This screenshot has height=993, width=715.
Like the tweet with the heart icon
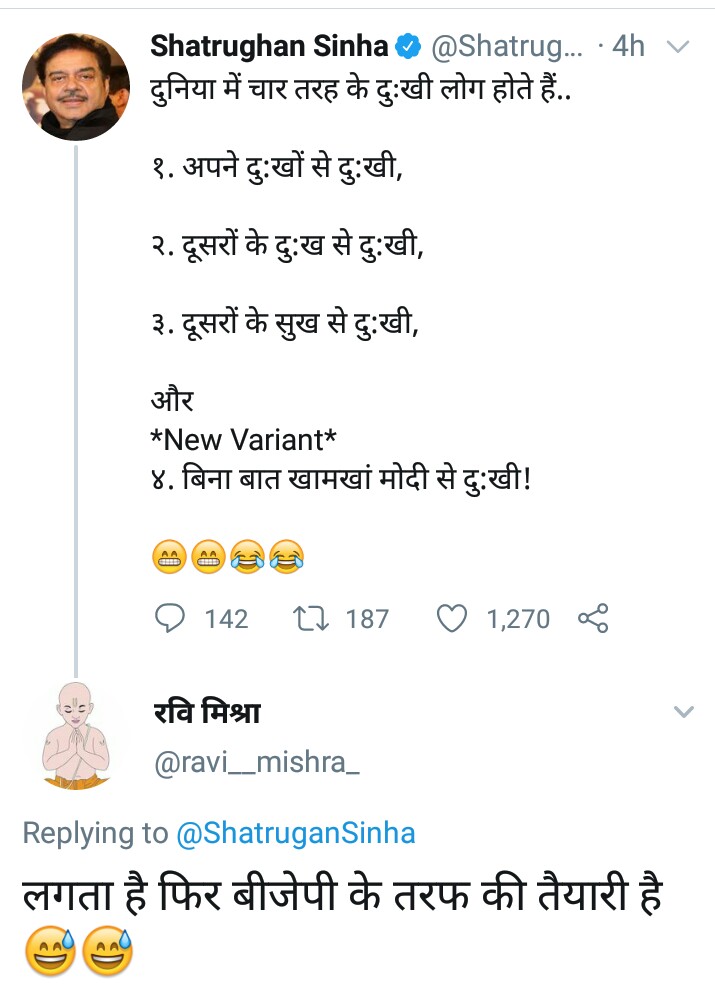click(x=453, y=618)
